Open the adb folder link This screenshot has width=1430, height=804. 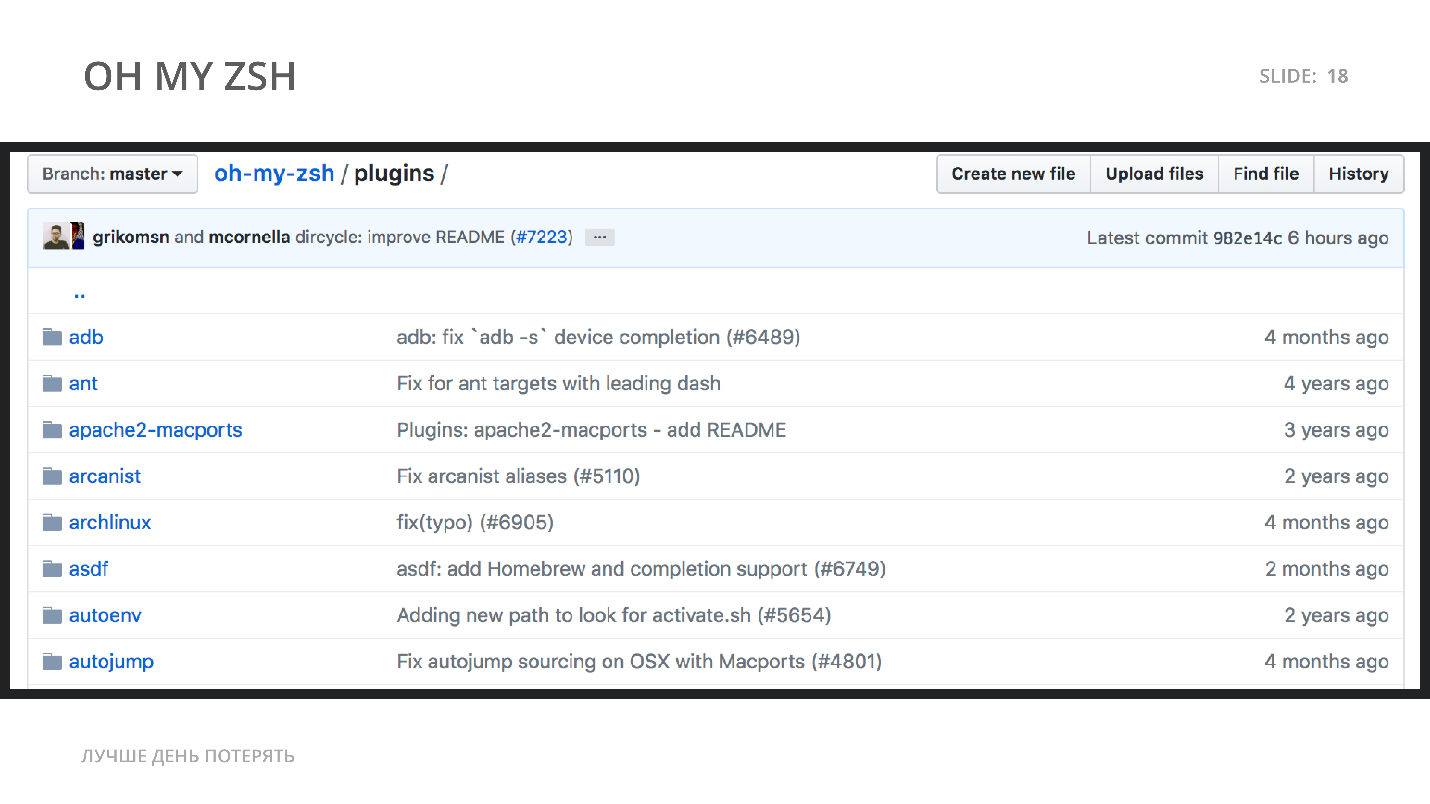(86, 337)
